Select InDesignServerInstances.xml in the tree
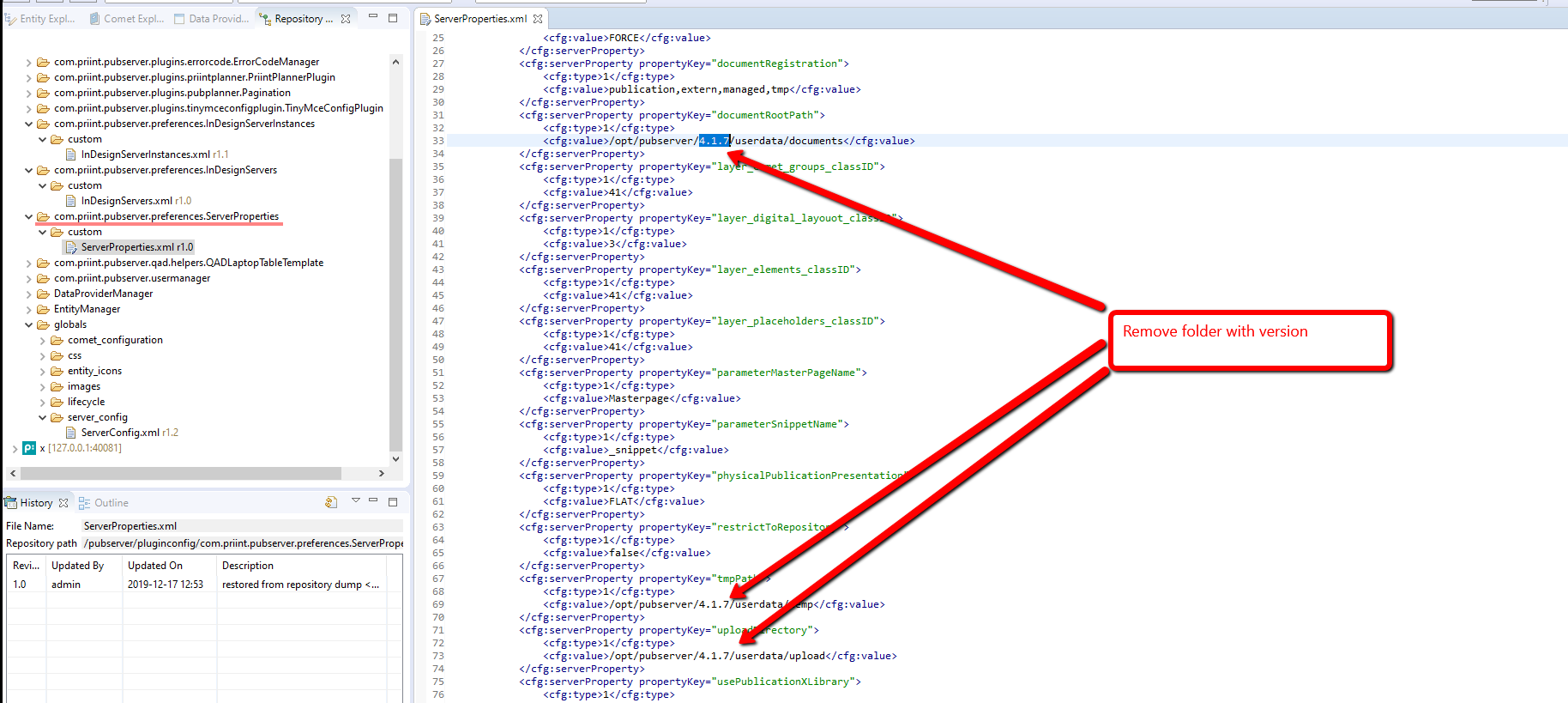 145,155
